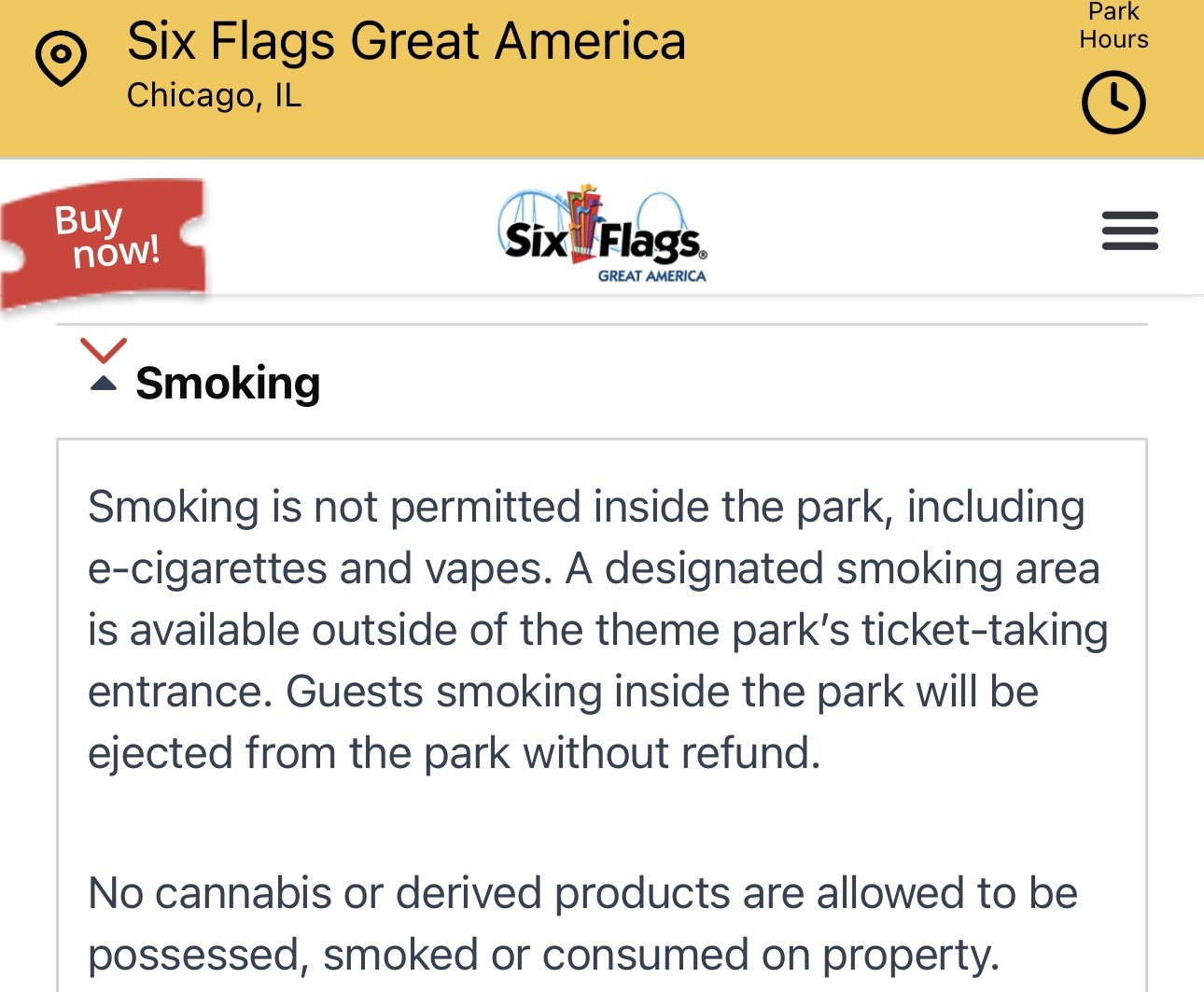Click the words e-cigarettes and vapes
1204x992 pixels.
(x=320, y=568)
